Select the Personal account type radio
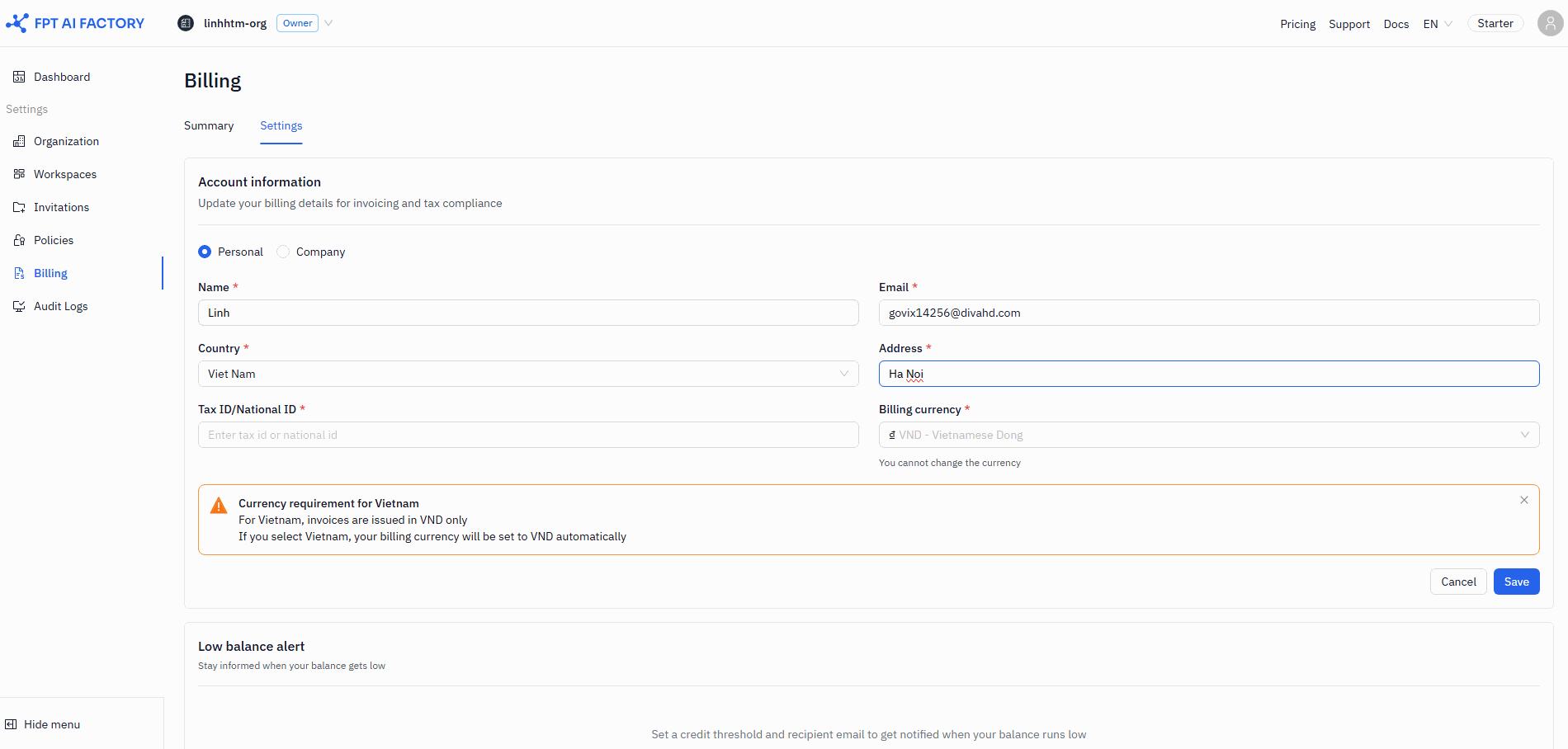Viewport: 1568px width, 749px height. [x=205, y=252]
